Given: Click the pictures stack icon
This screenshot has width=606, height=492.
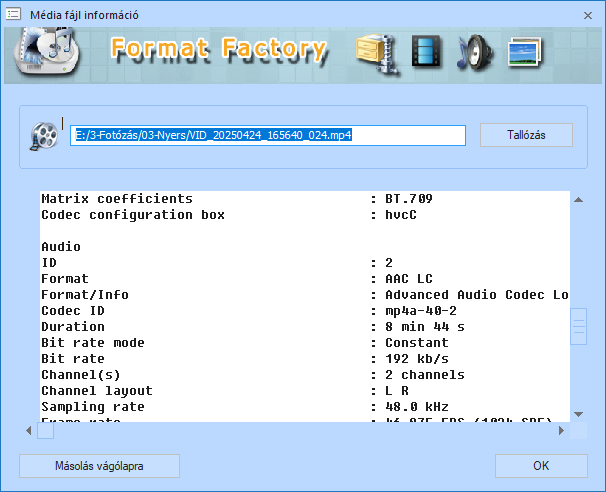Looking at the screenshot, I should point(524,52).
